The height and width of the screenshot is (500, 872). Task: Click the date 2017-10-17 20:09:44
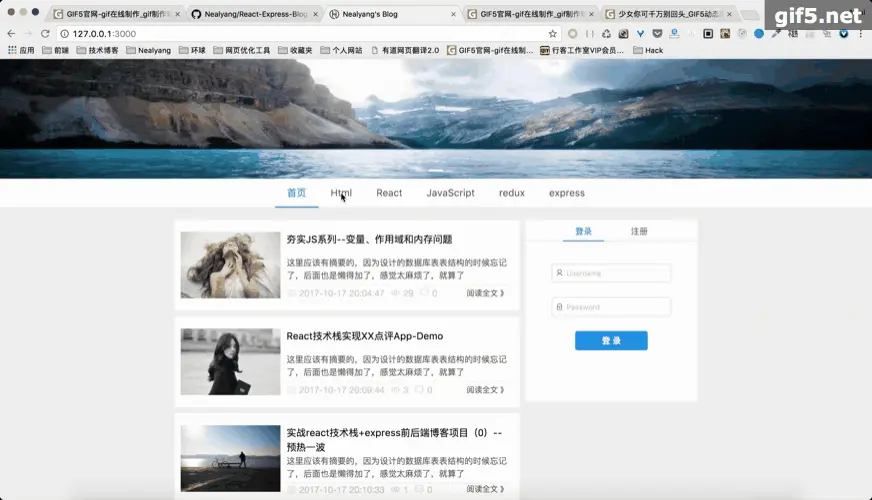tap(341, 390)
